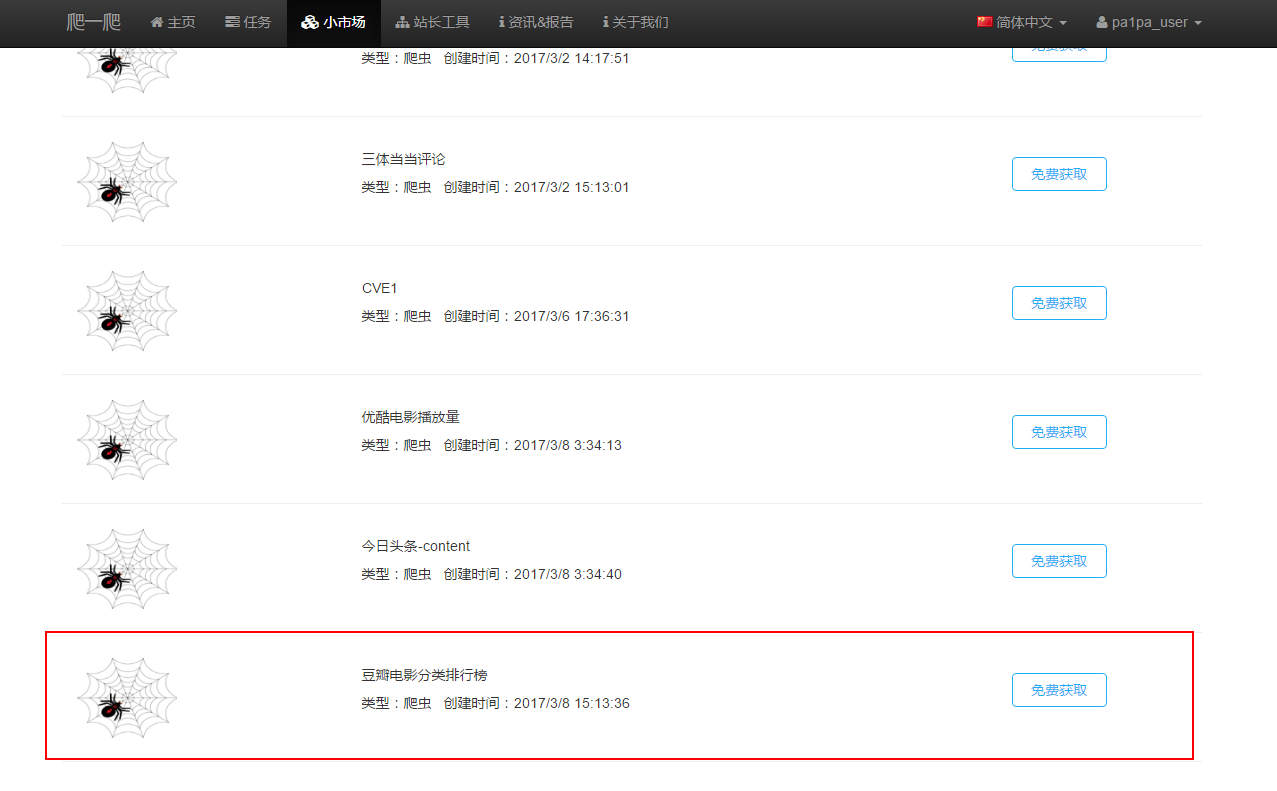Click the spider web thumbnail for CVE1
The height and width of the screenshot is (791, 1277).
[127, 311]
